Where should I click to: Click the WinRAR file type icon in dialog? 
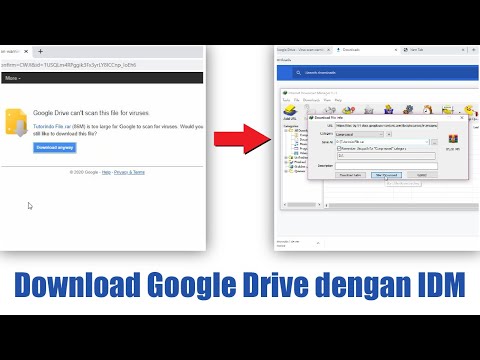pyautogui.click(x=453, y=139)
